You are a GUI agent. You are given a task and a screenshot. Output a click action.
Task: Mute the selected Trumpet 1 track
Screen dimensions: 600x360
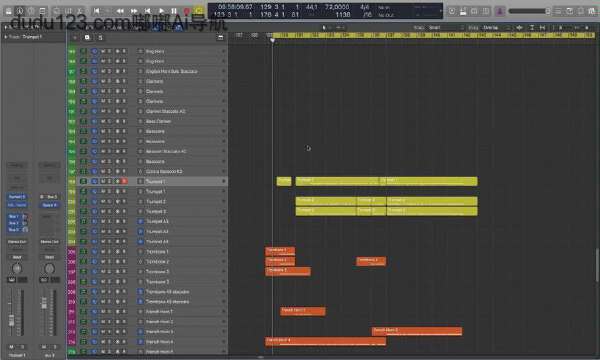(103, 181)
